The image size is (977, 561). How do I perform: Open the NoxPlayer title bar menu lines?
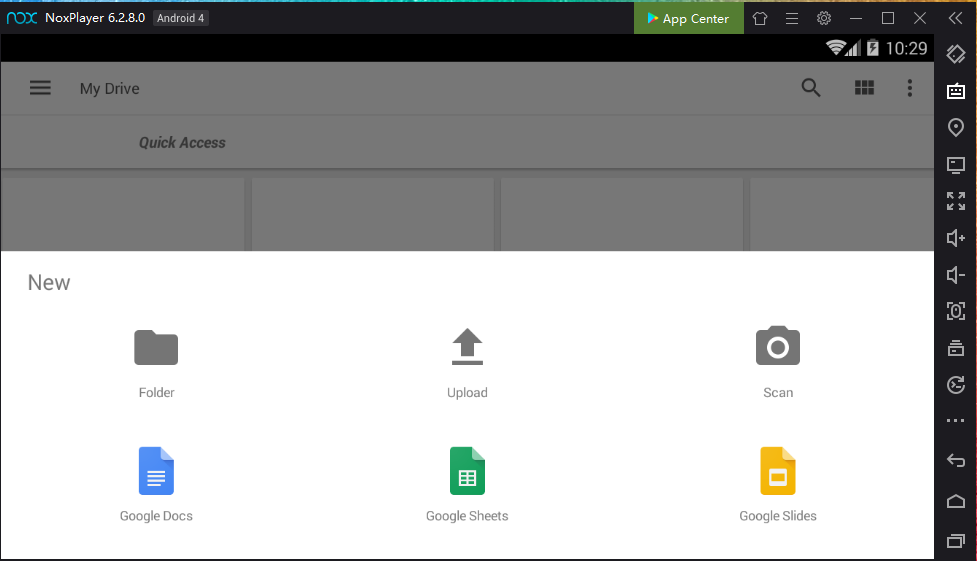(792, 18)
